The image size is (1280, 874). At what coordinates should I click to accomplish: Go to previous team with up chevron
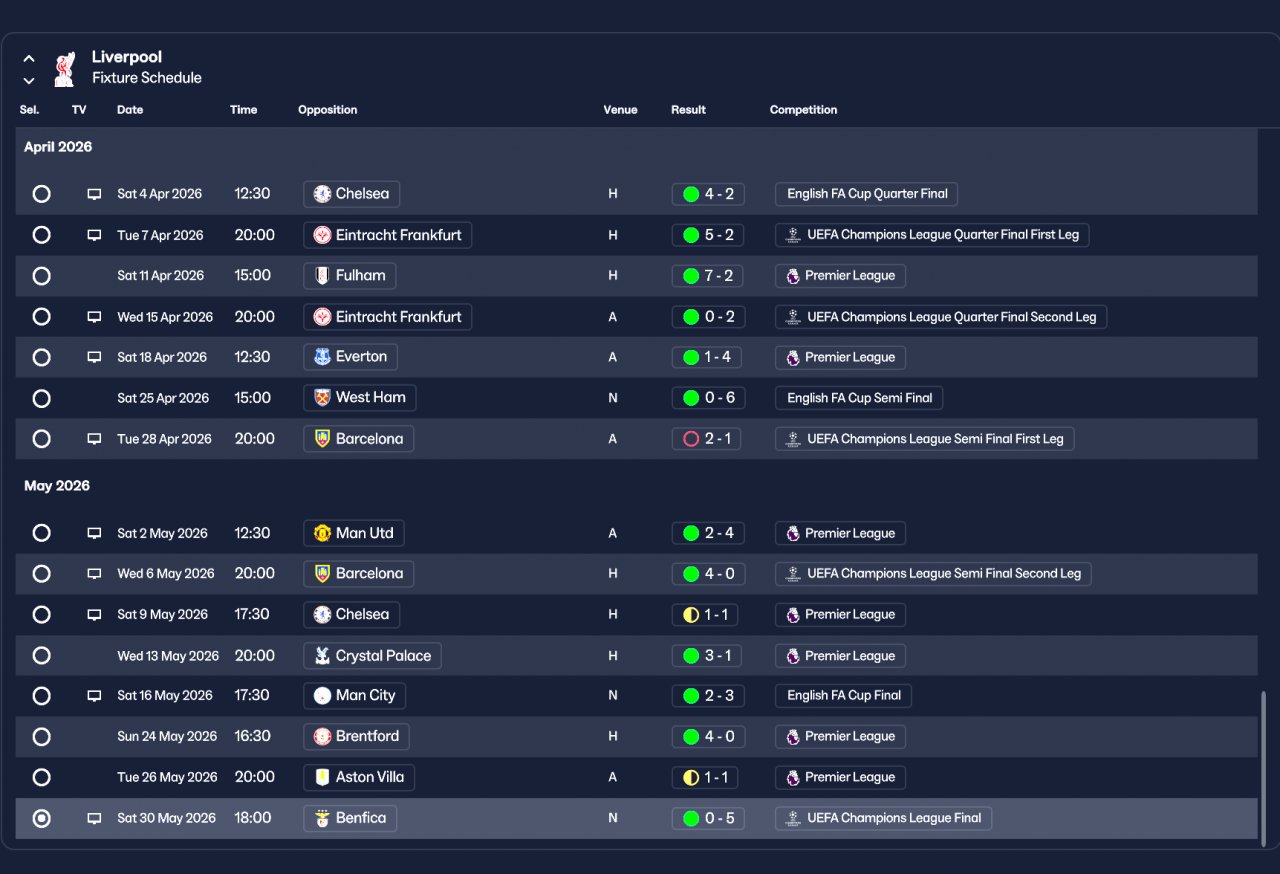tap(29, 59)
